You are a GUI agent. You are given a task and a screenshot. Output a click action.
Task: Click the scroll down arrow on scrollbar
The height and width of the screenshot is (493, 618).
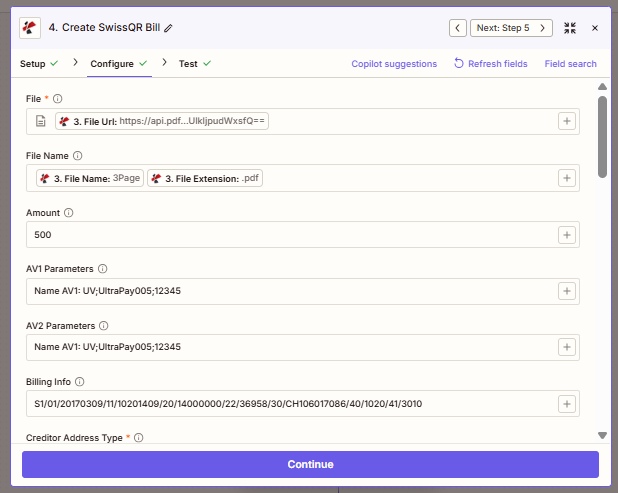click(602, 435)
